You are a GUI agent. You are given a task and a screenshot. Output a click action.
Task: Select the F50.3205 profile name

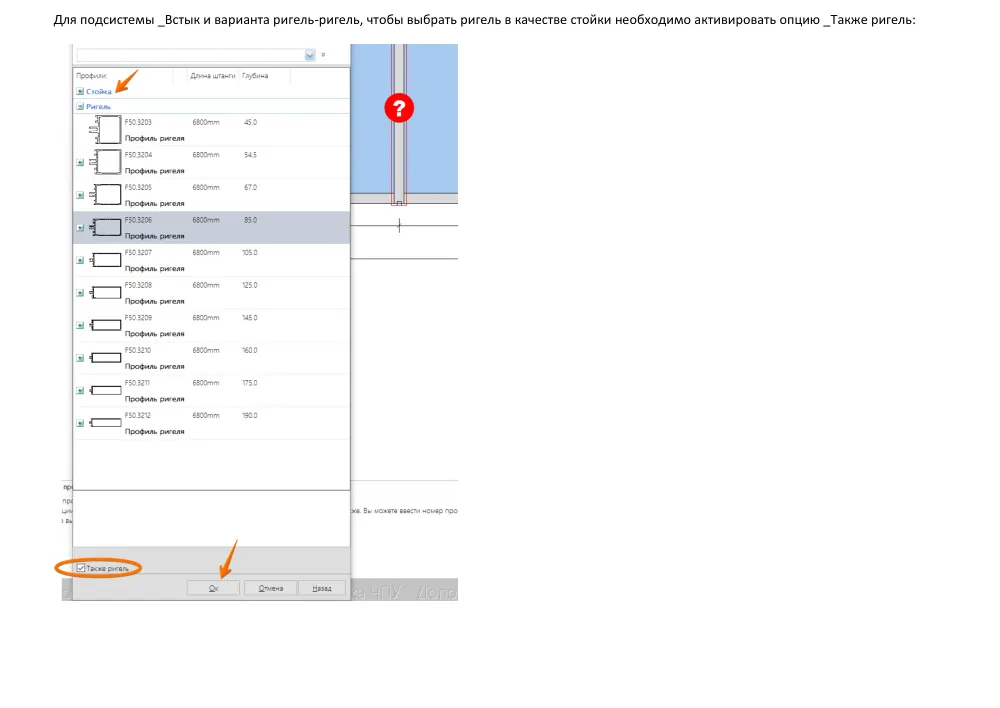click(x=138, y=188)
